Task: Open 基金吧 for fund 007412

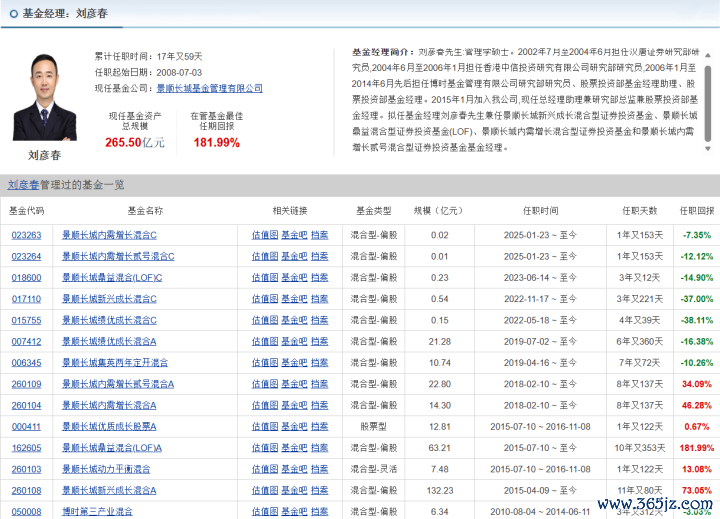Action: click(x=294, y=342)
